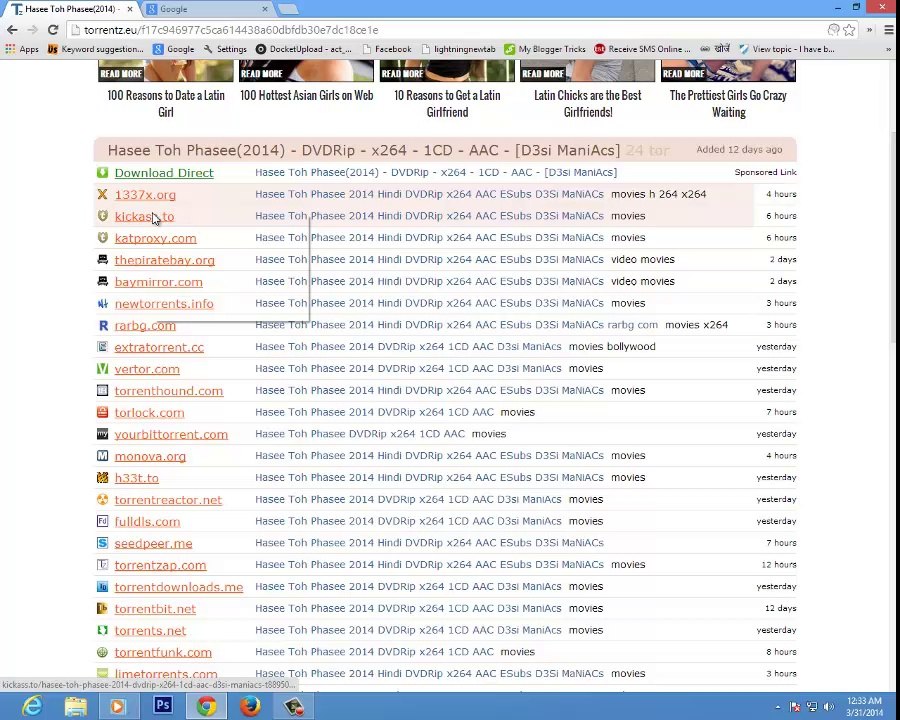Show the bookmarks bar overflow chevron

[889, 49]
